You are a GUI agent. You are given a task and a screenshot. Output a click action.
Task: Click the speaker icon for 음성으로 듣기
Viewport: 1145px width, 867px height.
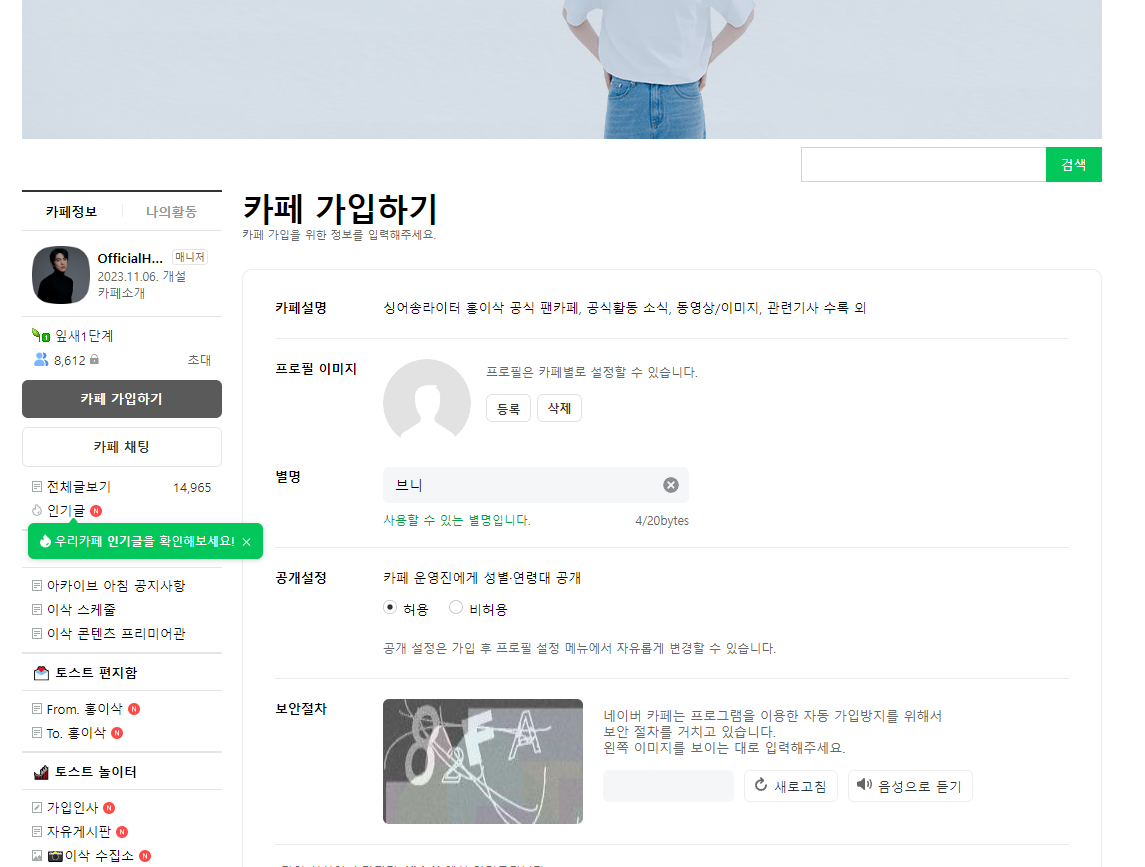[864, 786]
